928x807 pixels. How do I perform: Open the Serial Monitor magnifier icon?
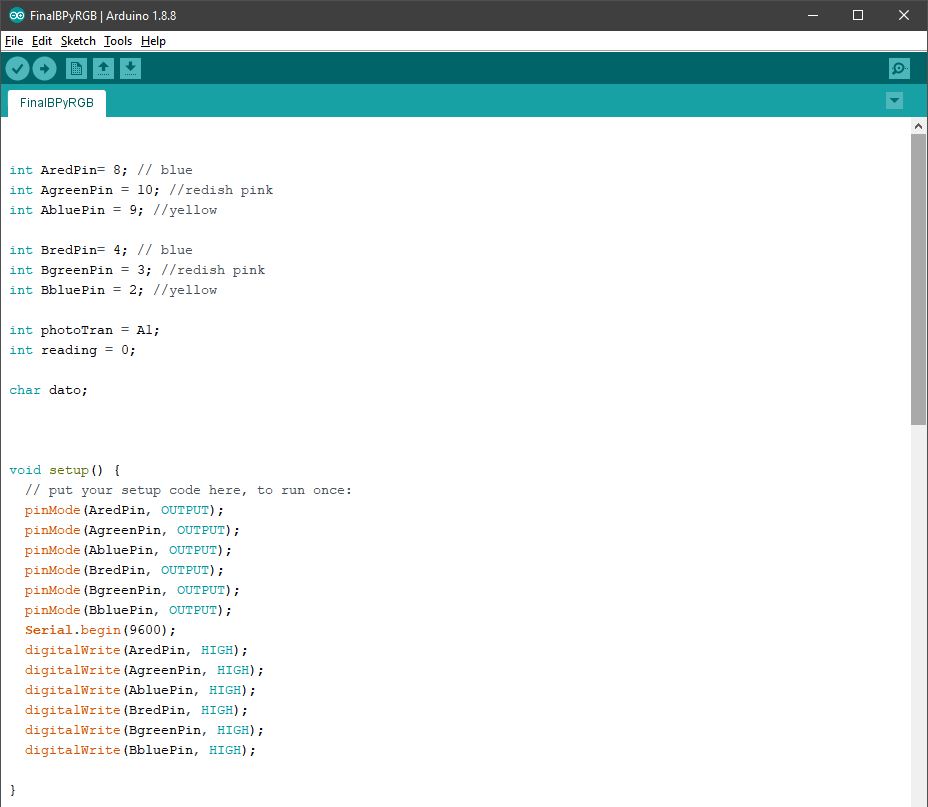(x=899, y=69)
